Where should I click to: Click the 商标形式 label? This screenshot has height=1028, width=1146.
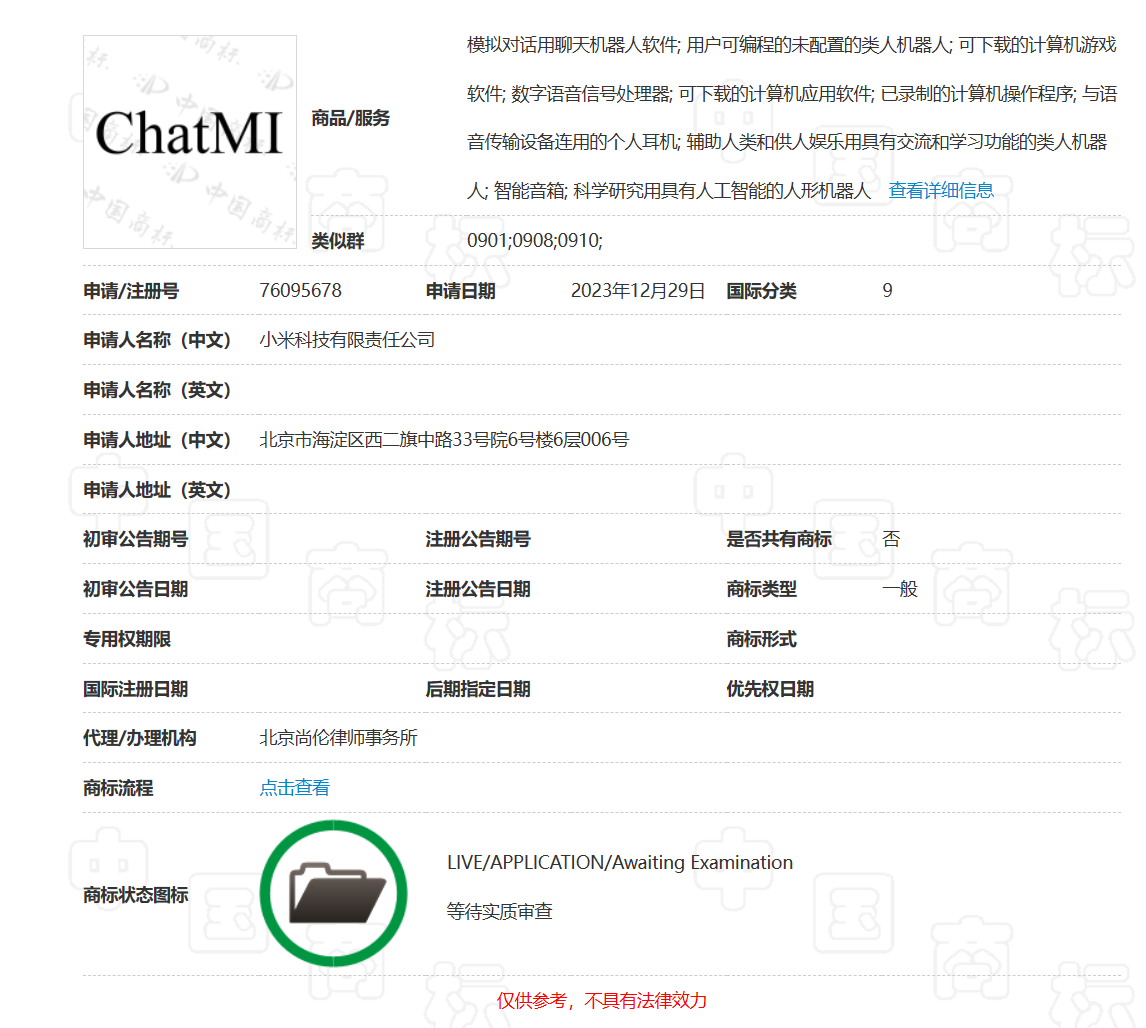(x=761, y=639)
